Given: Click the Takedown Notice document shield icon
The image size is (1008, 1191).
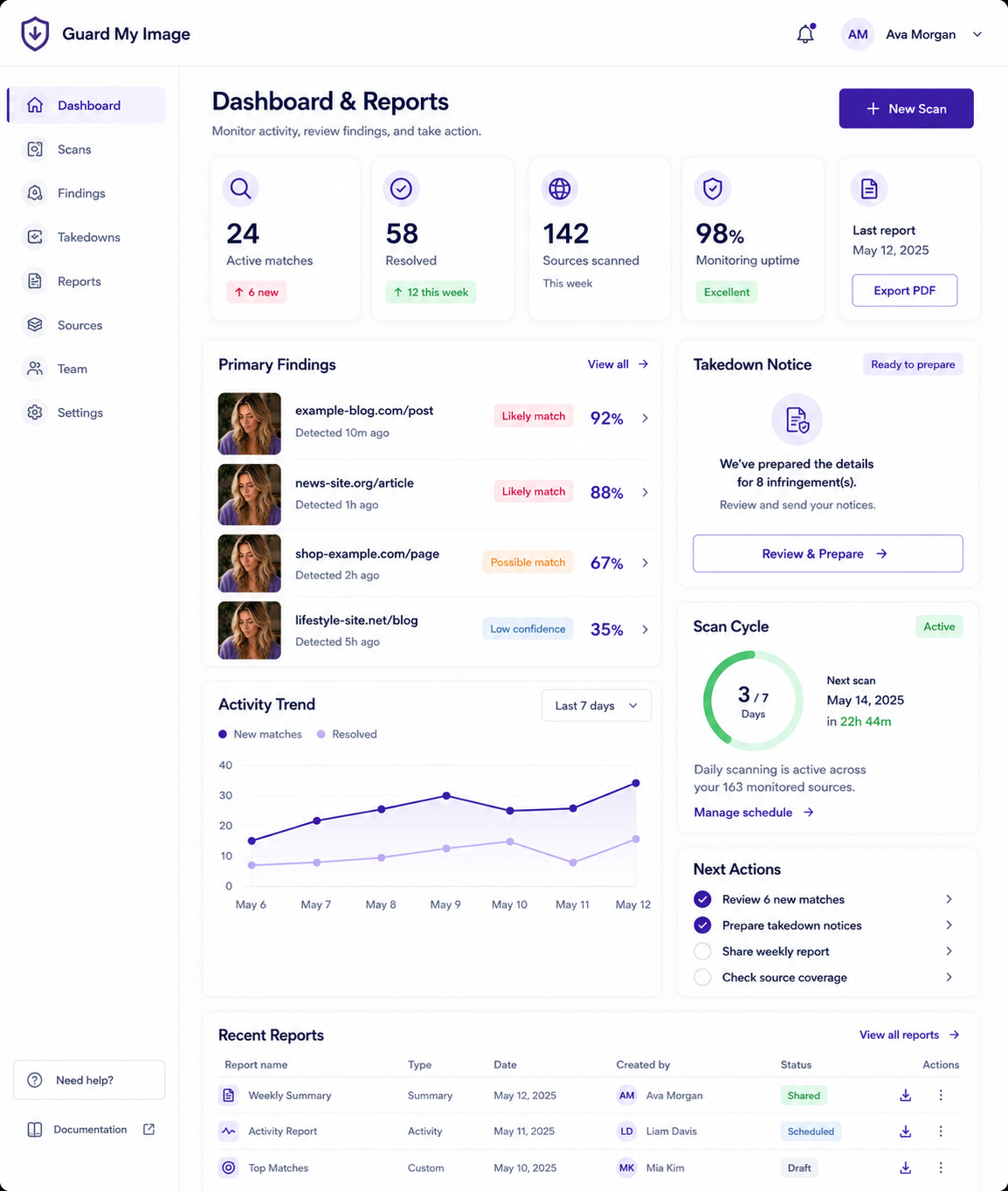Looking at the screenshot, I should point(797,419).
